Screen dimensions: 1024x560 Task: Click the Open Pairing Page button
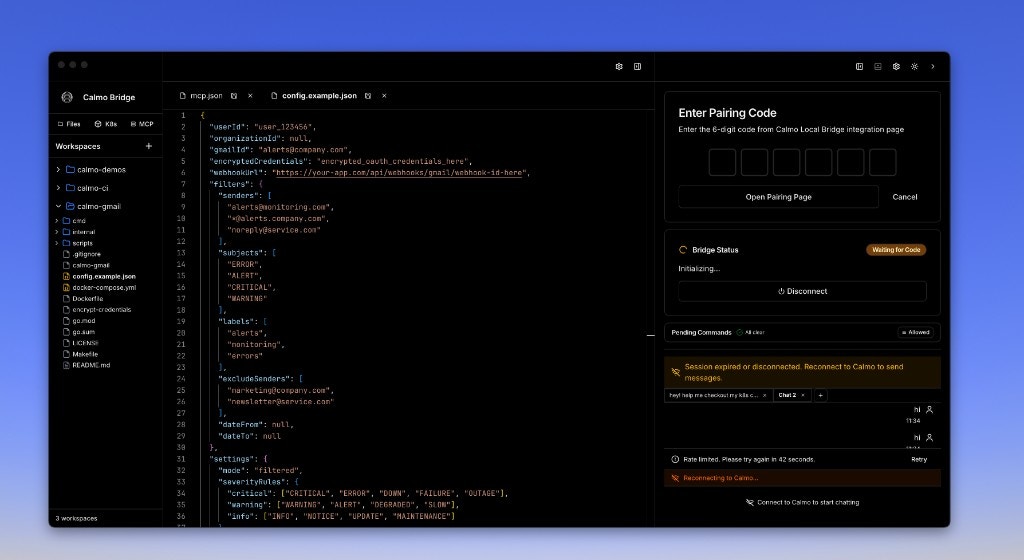[x=778, y=197]
